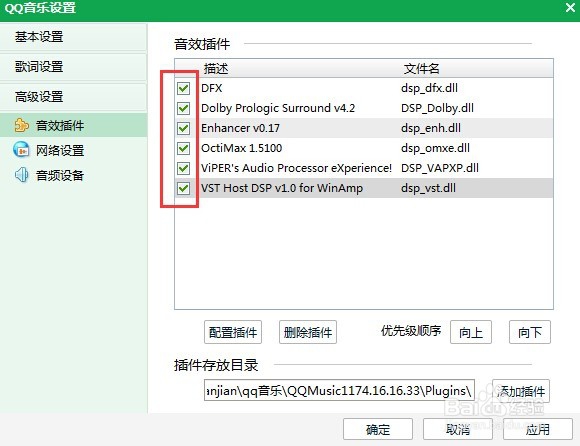This screenshot has width=580, height=446.
Task: Uncheck ViPER's Audio Processor eXperience checkbox
Action: (183, 168)
